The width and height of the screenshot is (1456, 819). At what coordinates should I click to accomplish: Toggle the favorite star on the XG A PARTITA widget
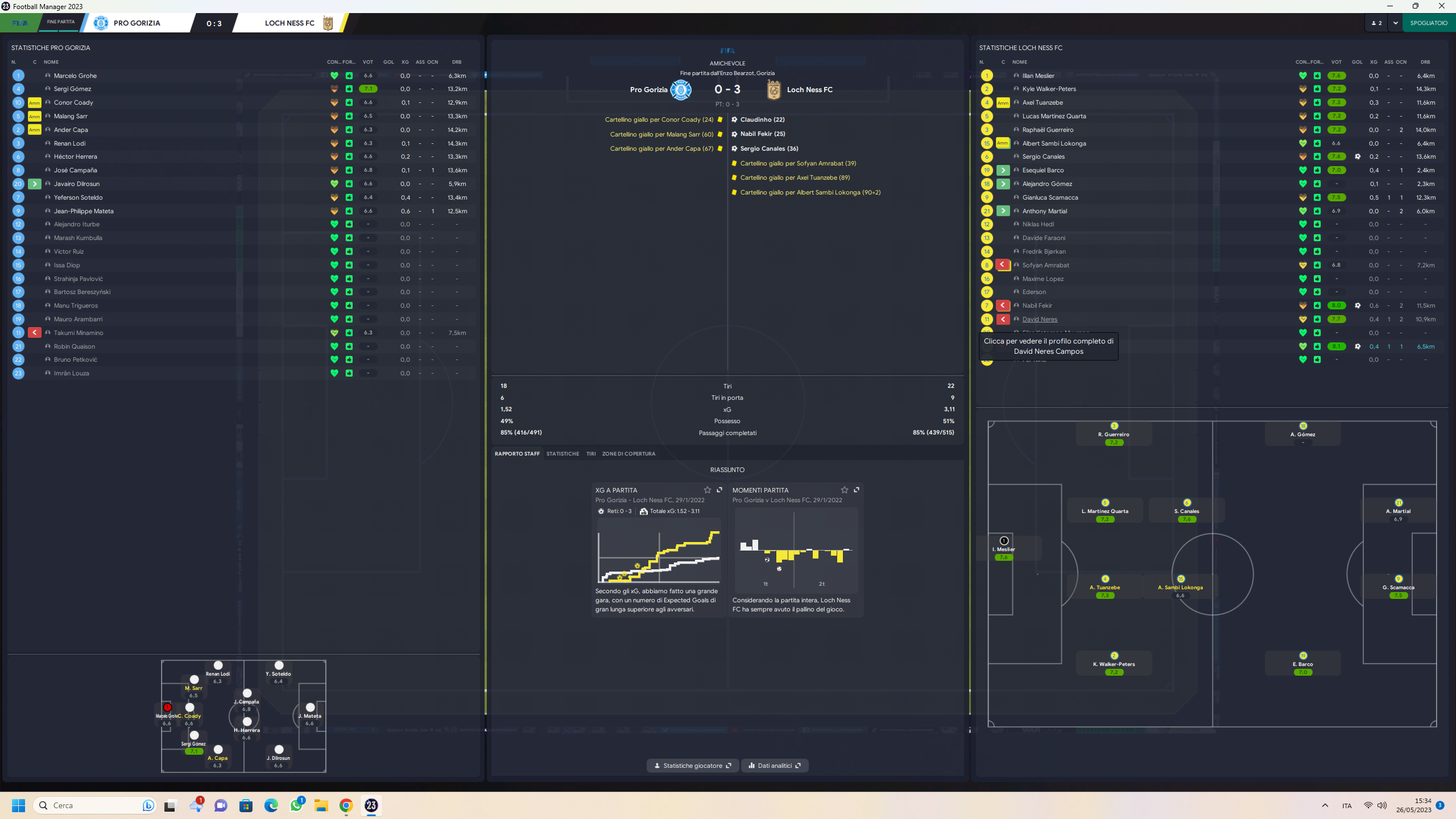[708, 490]
